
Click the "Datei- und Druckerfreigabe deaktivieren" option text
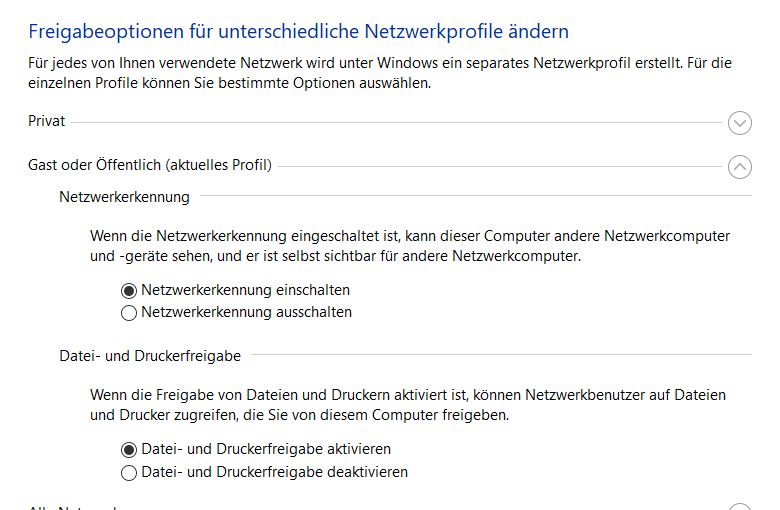point(274,472)
